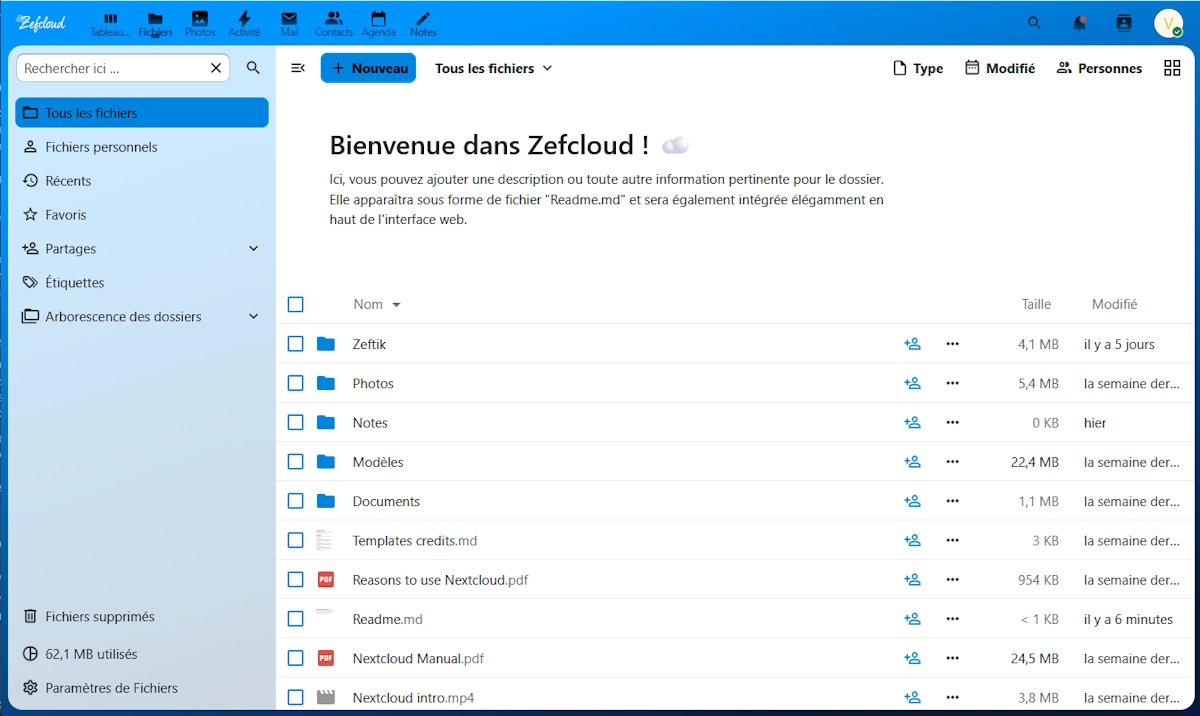Share the Zeftik folder via share icon

pos(912,344)
